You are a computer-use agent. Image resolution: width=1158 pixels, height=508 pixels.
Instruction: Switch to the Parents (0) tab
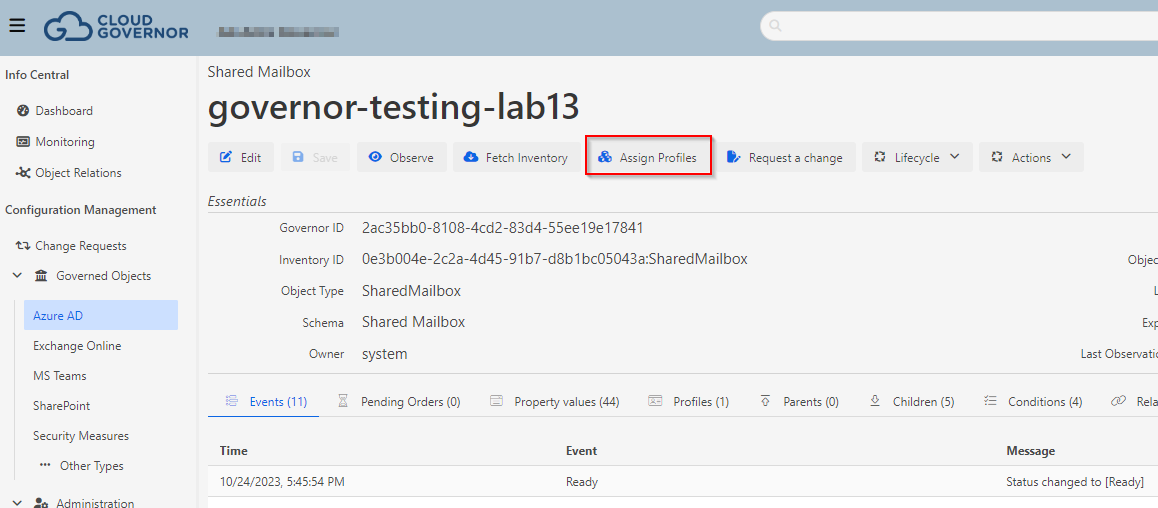tap(799, 402)
